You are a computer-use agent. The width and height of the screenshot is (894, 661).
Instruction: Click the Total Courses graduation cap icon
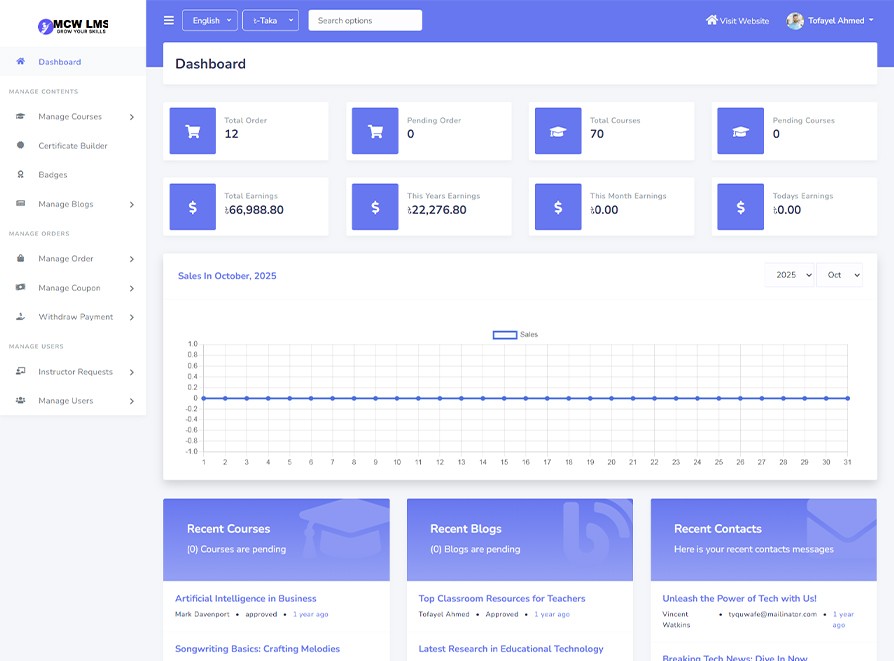pyautogui.click(x=558, y=131)
